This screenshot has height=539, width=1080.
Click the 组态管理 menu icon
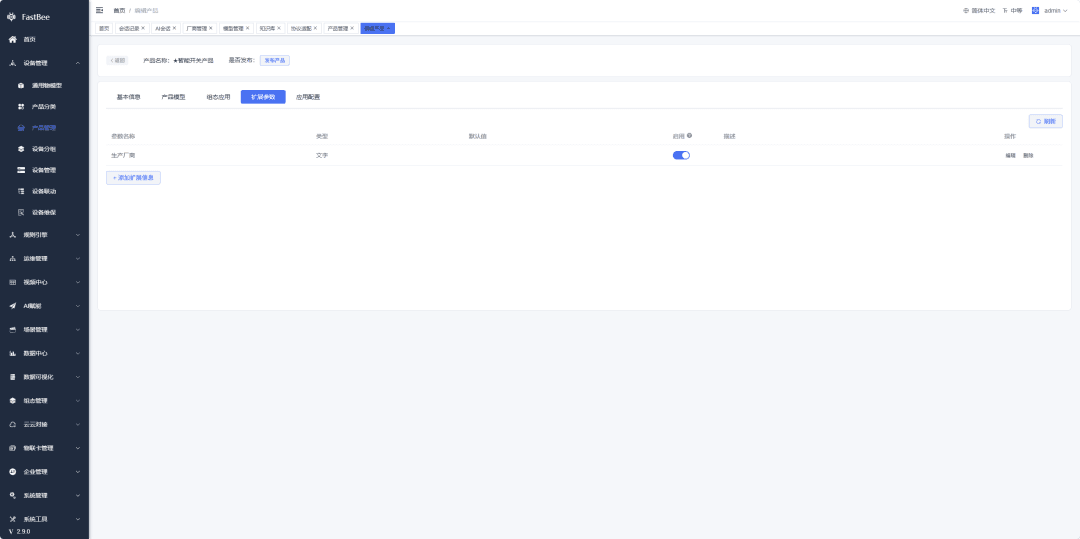point(12,401)
